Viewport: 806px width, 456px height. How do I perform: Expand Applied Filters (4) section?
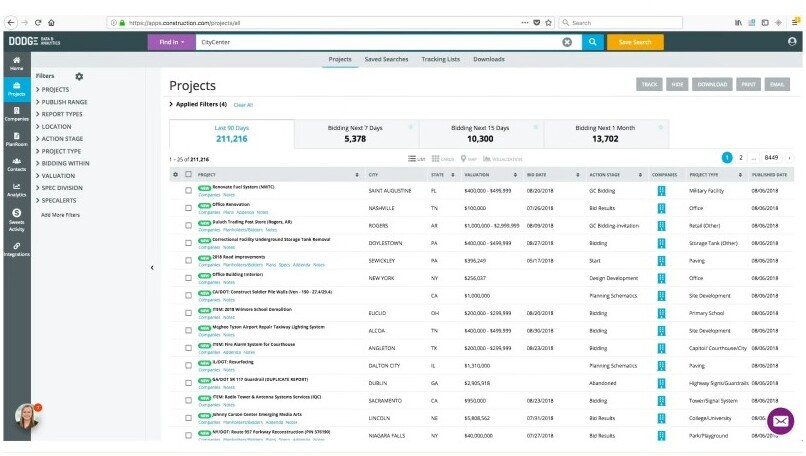(198, 104)
